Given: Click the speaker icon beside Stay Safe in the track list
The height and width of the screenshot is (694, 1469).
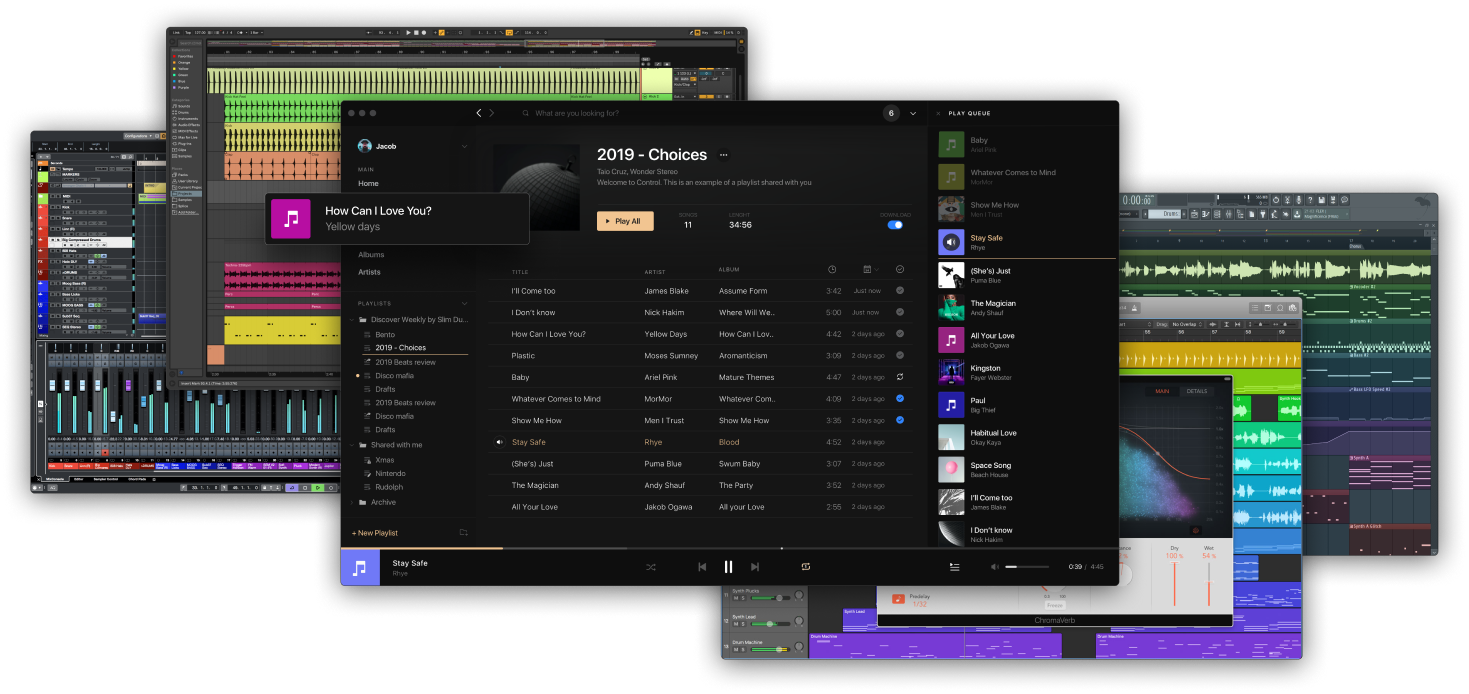Looking at the screenshot, I should [499, 442].
